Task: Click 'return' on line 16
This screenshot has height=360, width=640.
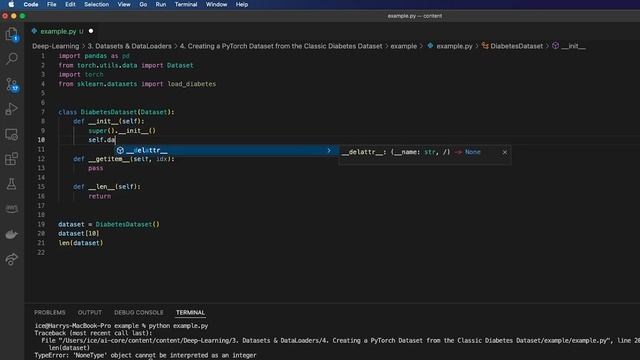Action: coord(100,196)
